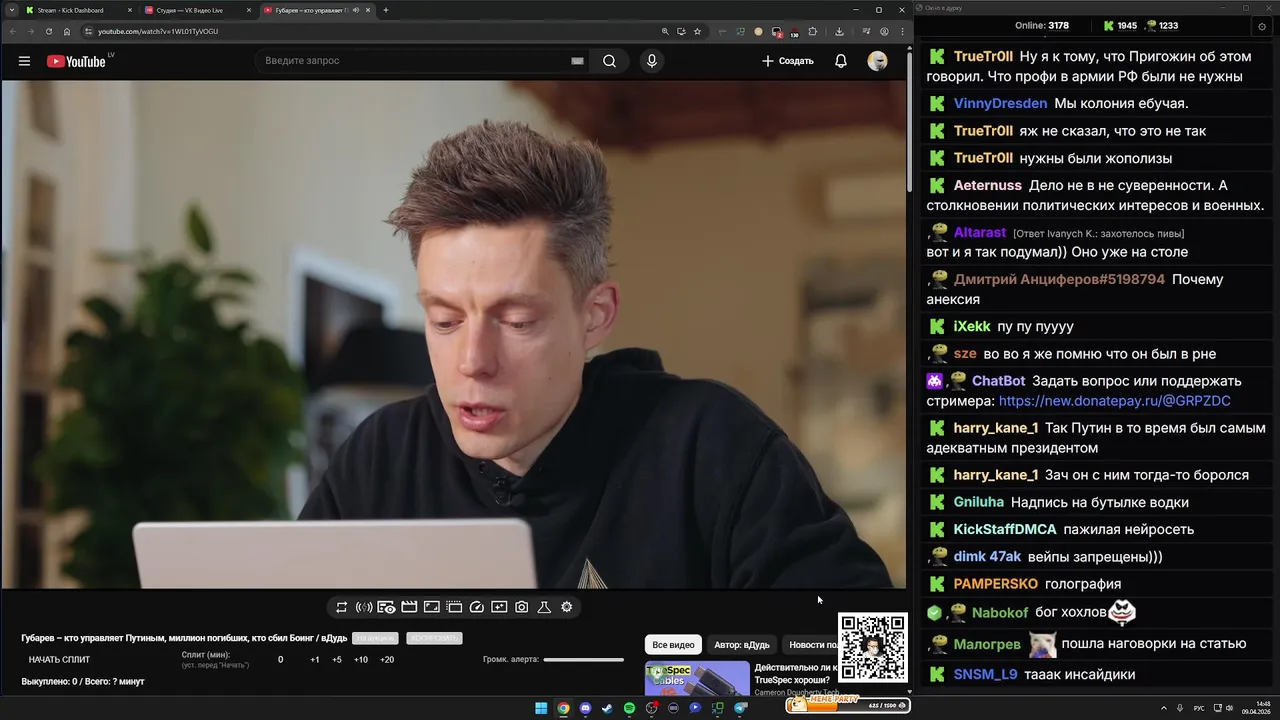Add +10 minutes to the split
The image size is (1280, 720).
coord(361,660)
